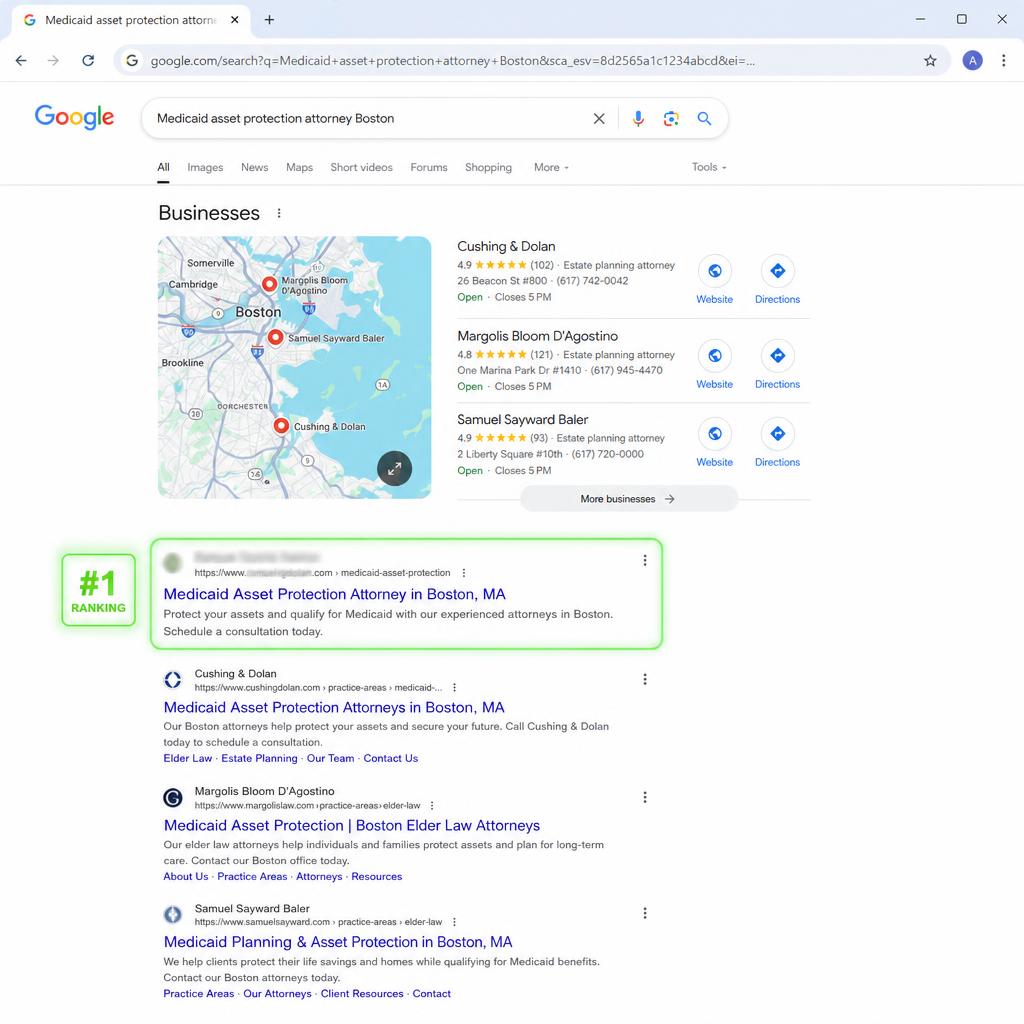Switch to Short videos tab

coord(362,167)
